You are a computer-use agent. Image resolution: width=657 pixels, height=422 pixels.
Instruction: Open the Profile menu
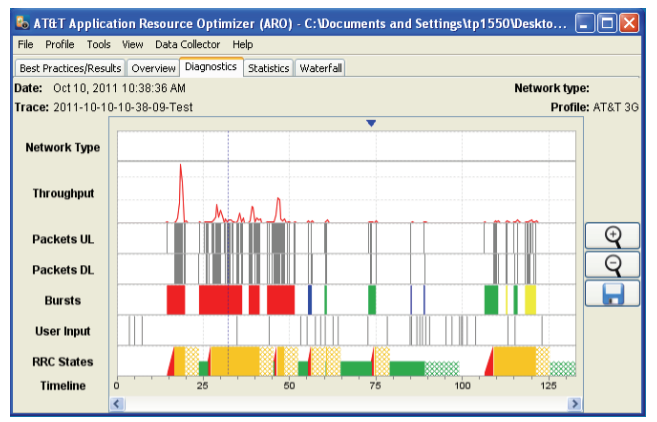tap(59, 44)
